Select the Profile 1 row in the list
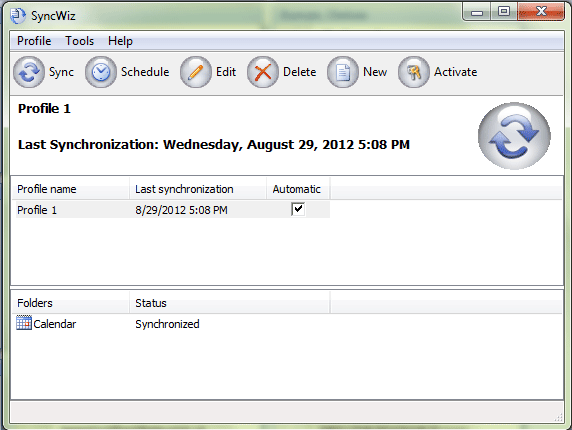 (173, 210)
